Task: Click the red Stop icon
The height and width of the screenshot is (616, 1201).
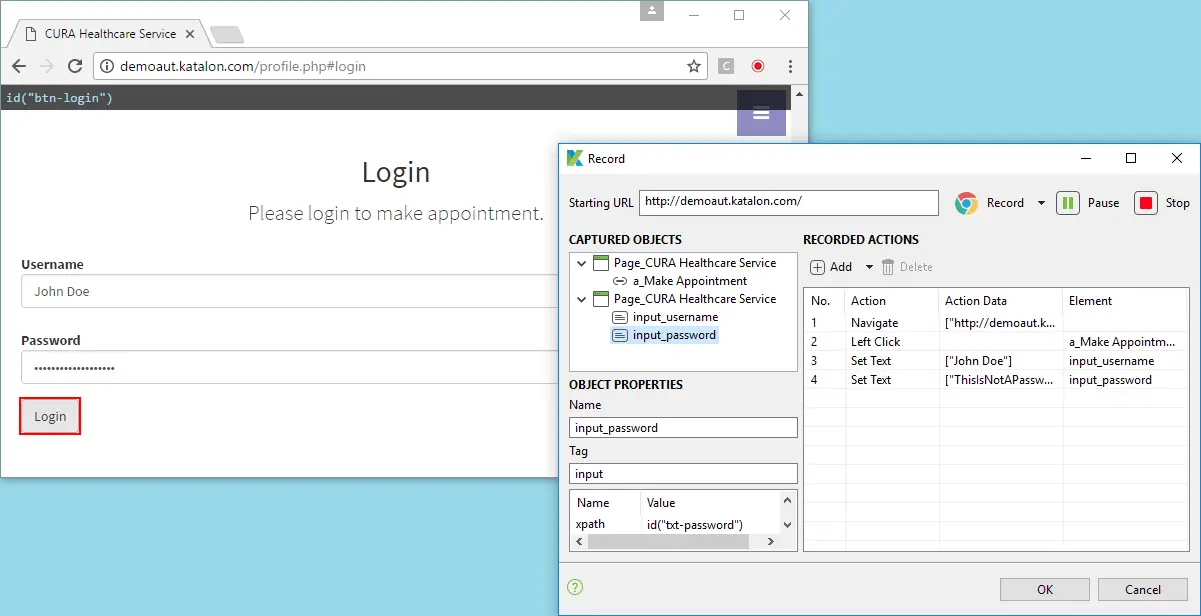Action: [x=1146, y=203]
